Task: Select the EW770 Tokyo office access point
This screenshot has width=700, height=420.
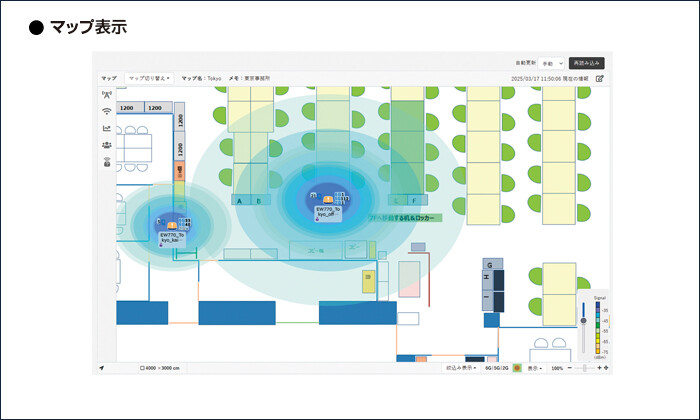Action: click(328, 197)
